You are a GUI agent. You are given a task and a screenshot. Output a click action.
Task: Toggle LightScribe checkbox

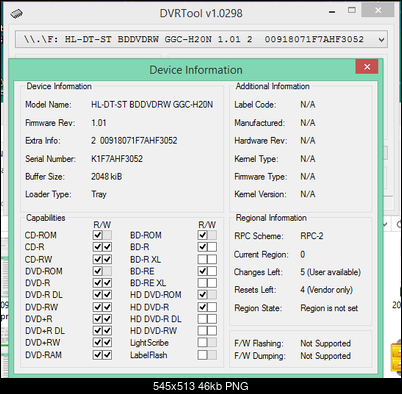point(202,342)
